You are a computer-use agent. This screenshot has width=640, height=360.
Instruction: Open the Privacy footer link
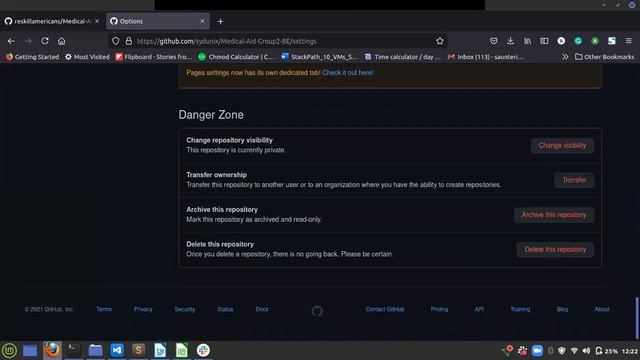pyautogui.click(x=143, y=309)
